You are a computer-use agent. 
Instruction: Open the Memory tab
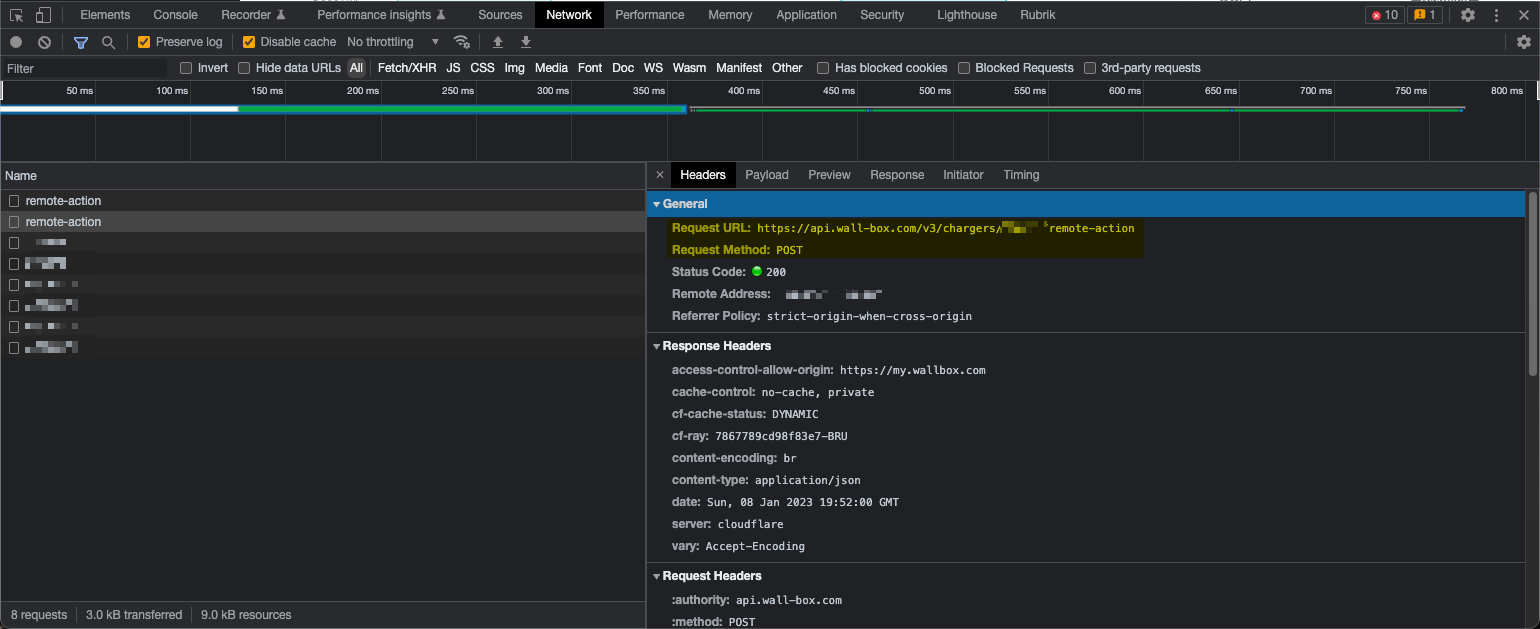pyautogui.click(x=730, y=15)
